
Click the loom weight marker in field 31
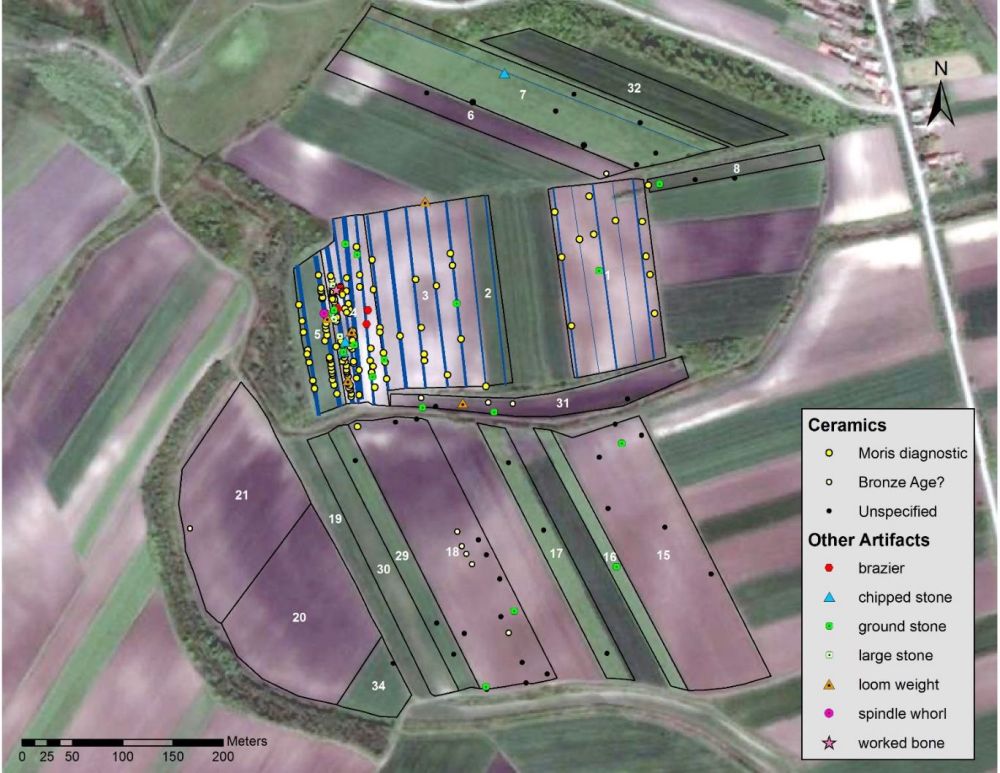point(462,404)
